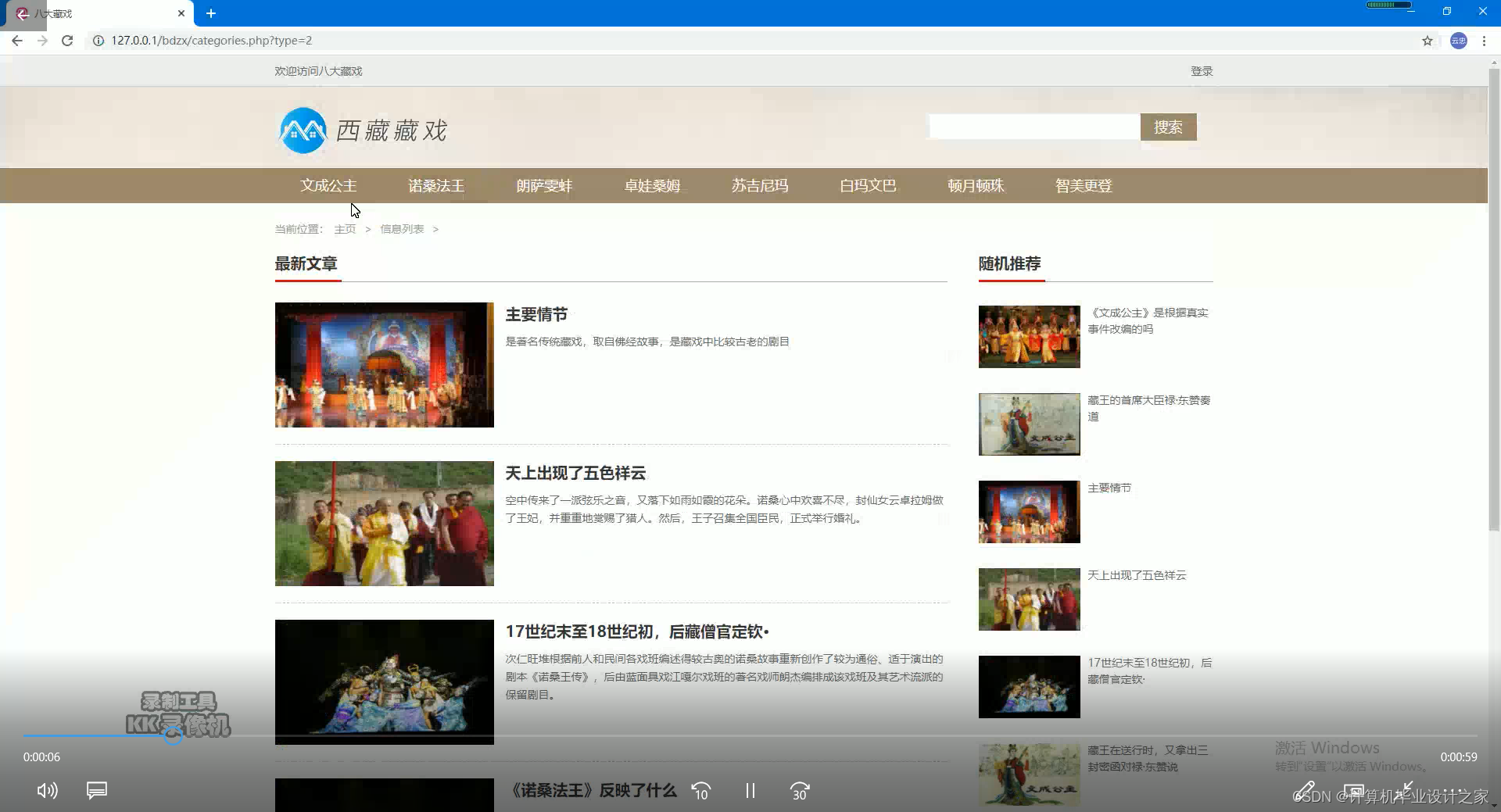The width and height of the screenshot is (1501, 812).
Task: Go back in the browser
Action: [x=17, y=41]
